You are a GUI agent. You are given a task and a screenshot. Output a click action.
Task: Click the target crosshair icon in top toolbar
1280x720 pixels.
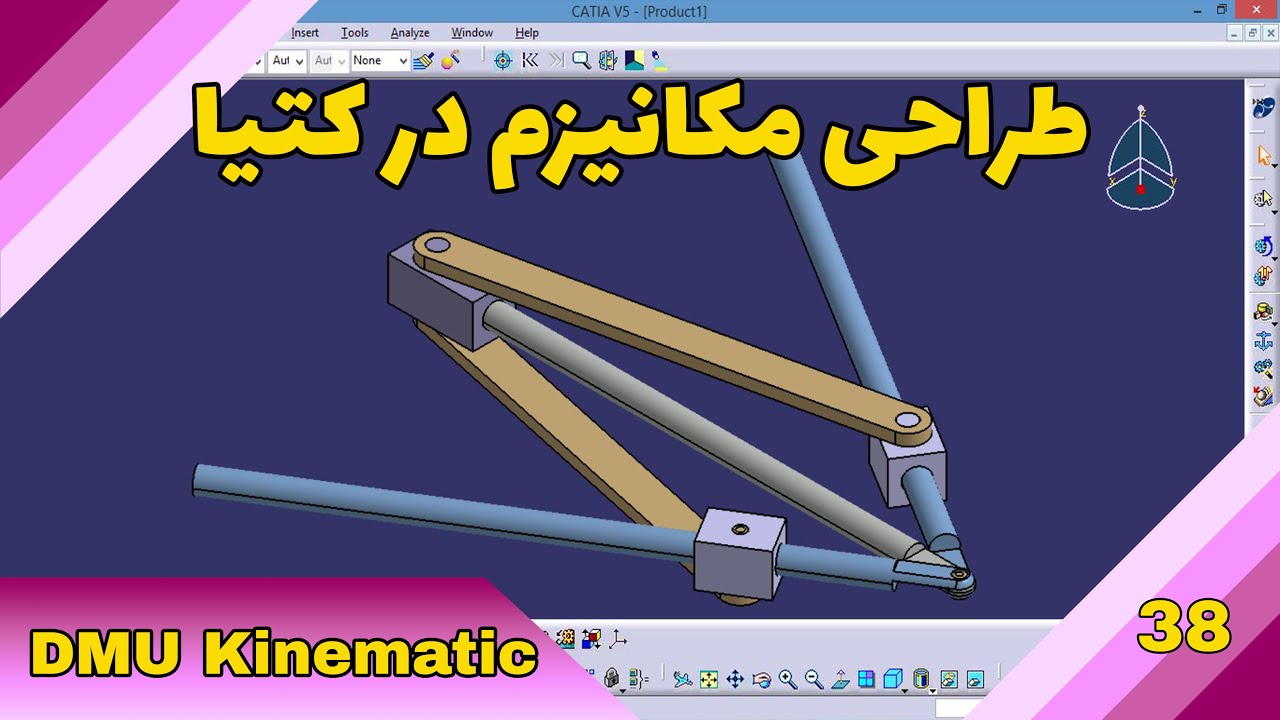tap(503, 61)
